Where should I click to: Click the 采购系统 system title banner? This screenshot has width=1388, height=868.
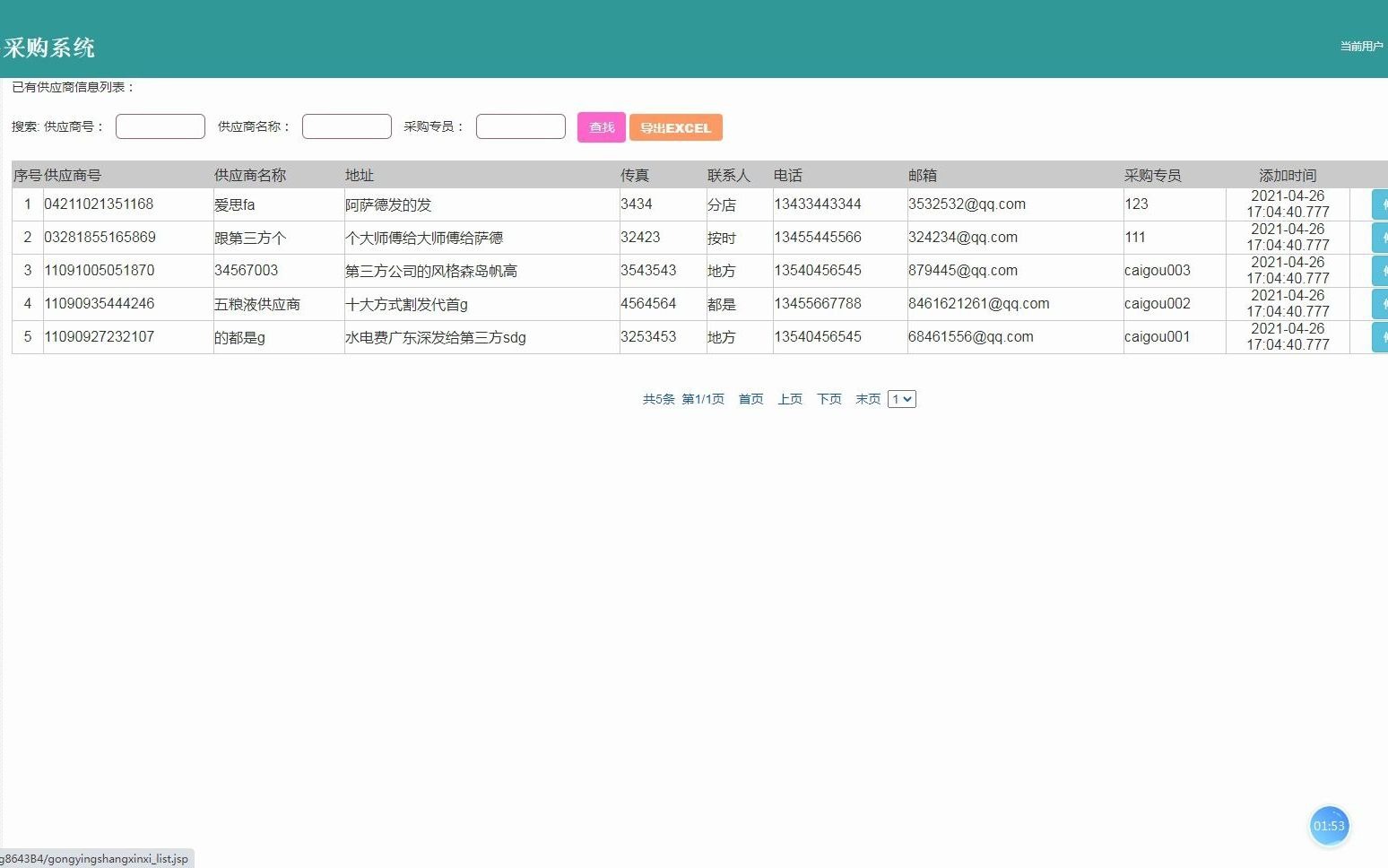[x=51, y=47]
